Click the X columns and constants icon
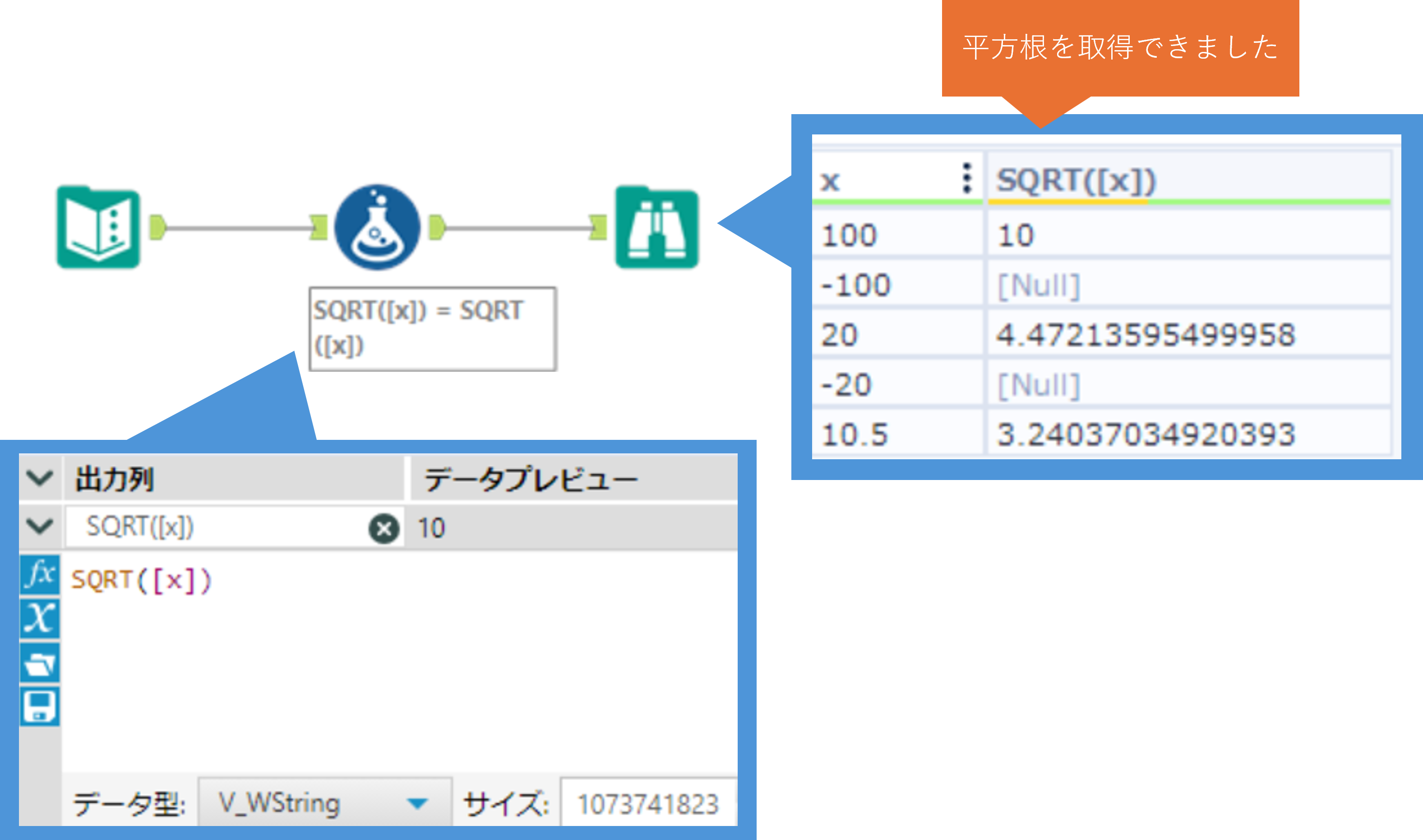The height and width of the screenshot is (840, 1423). coord(40,618)
